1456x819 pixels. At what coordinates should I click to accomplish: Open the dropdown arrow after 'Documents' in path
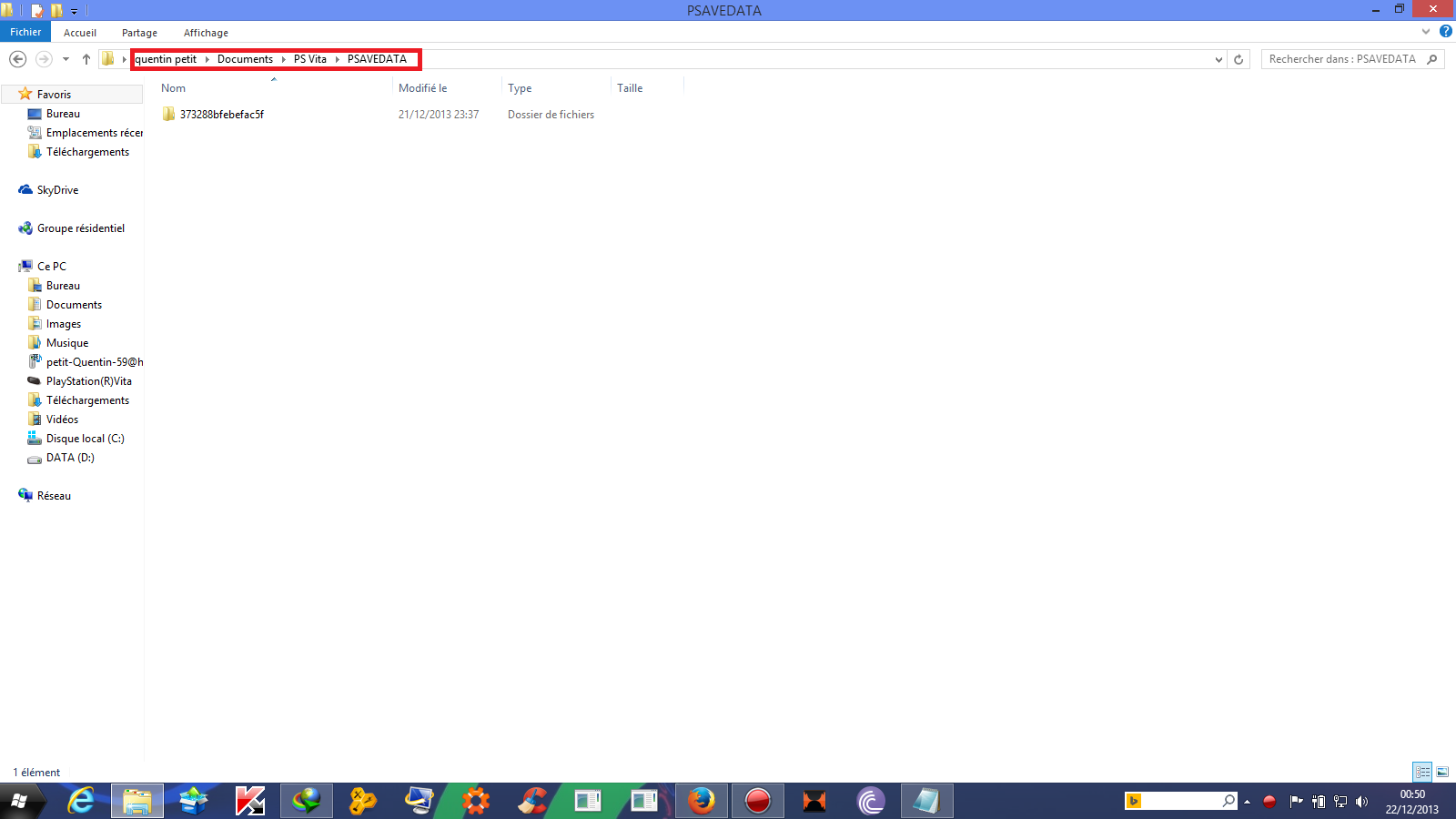(x=284, y=59)
